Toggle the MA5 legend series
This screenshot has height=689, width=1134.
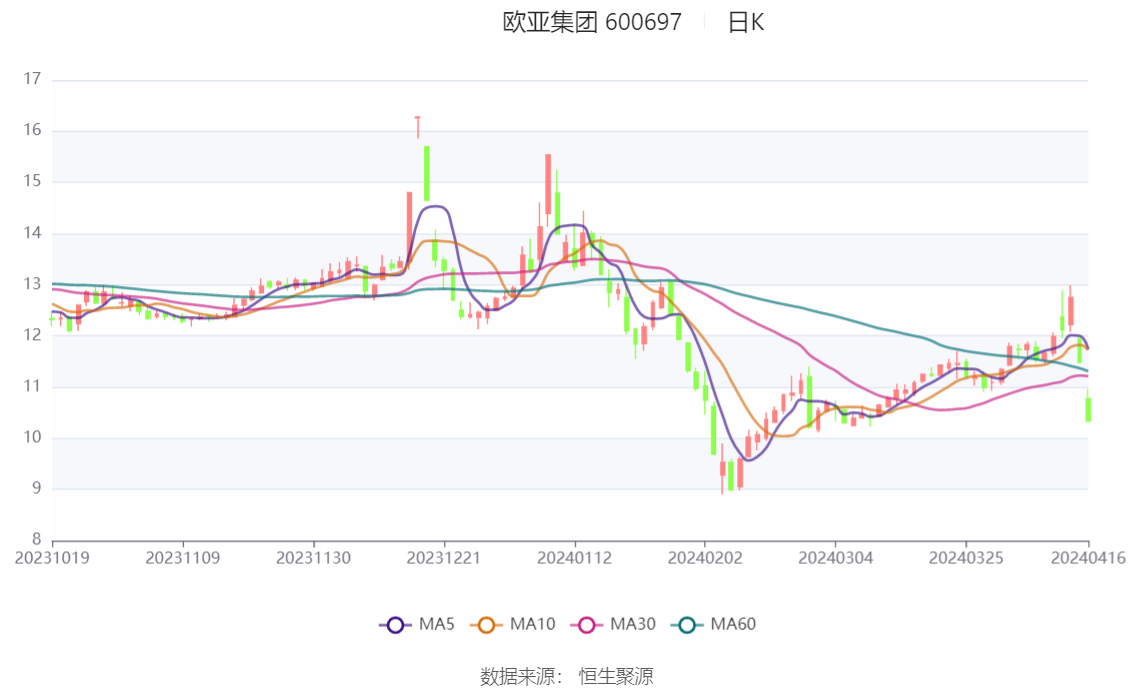coord(417,625)
